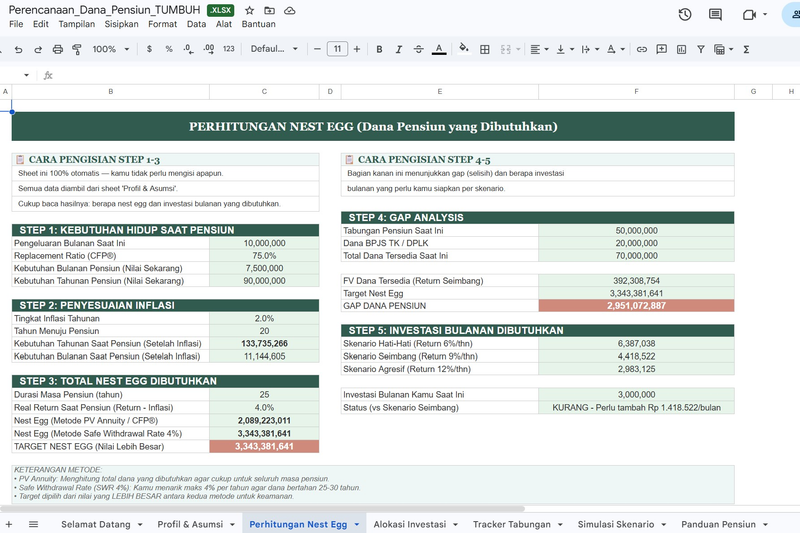Open filter views dropdown
The height and width of the screenshot is (533, 800).
[731, 49]
